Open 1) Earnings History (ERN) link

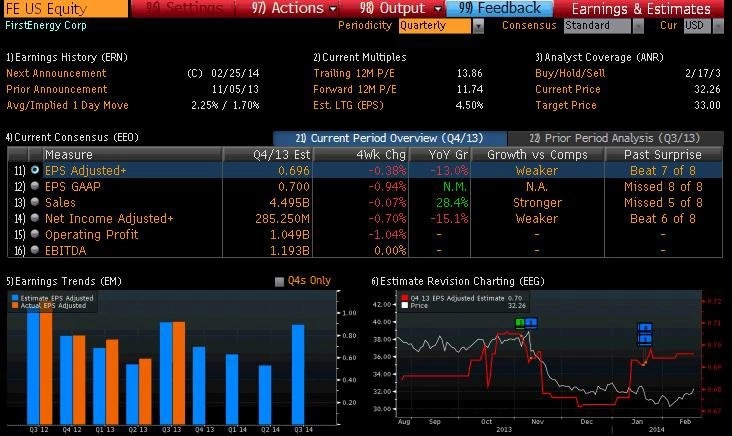pyautogui.click(x=67, y=57)
